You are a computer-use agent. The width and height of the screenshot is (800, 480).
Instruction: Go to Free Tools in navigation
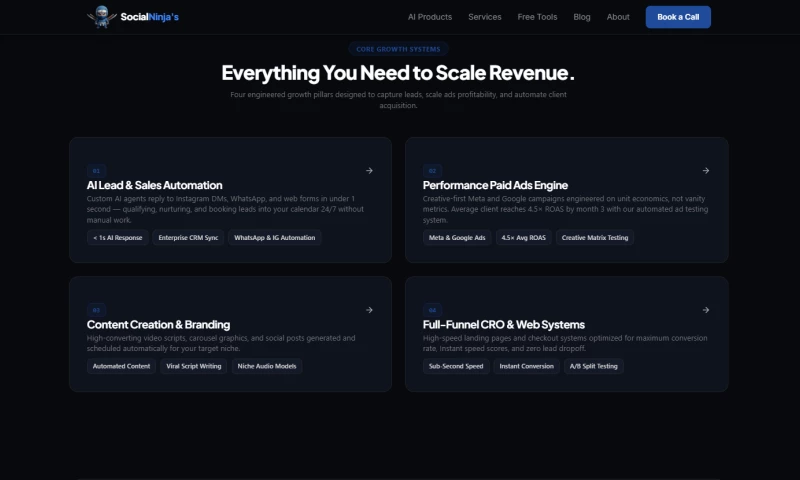(537, 17)
